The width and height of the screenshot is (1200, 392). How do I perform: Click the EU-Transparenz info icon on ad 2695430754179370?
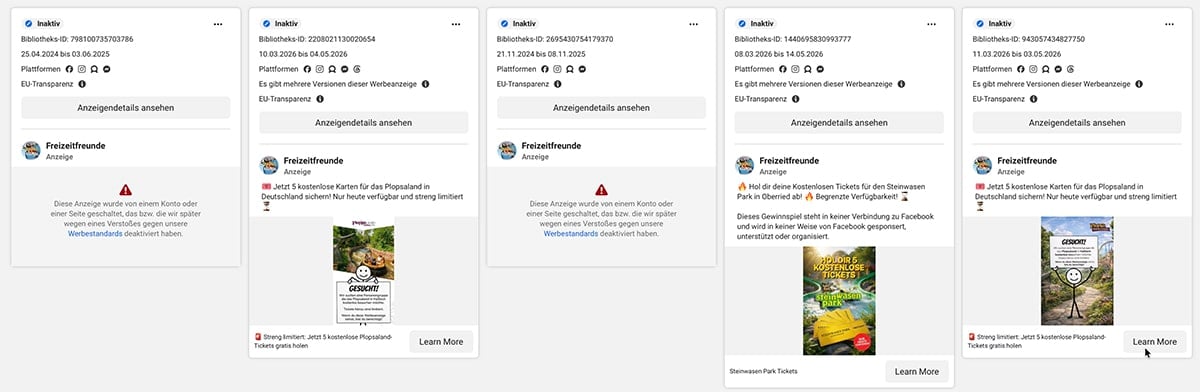(557, 84)
